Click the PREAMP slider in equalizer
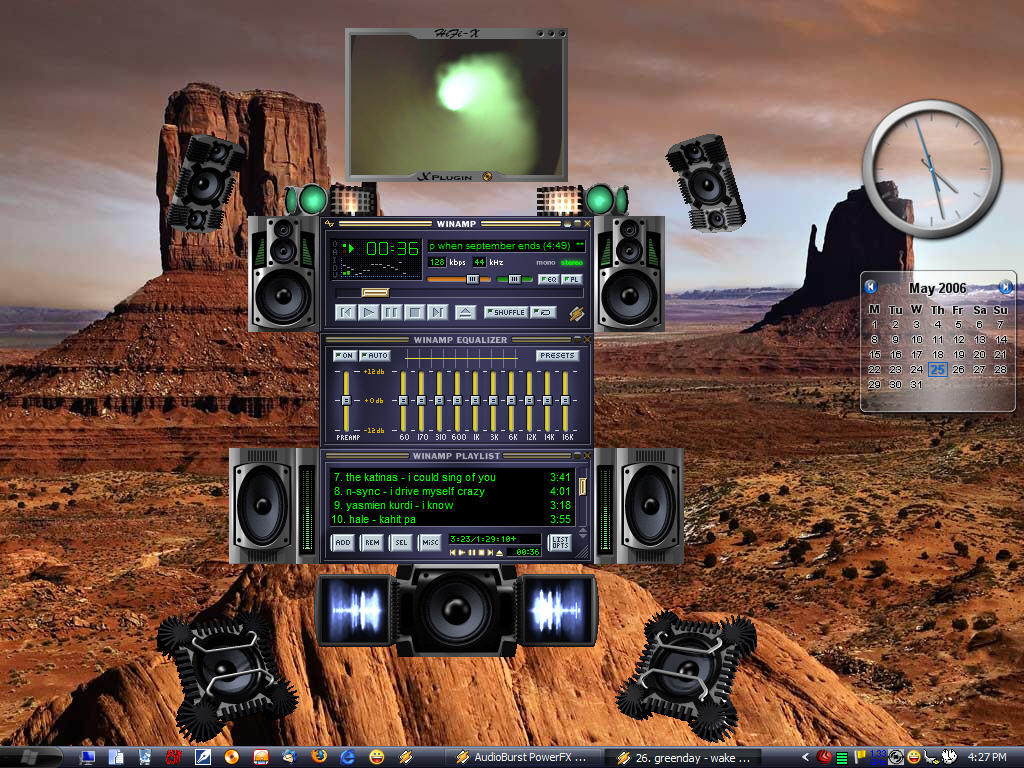Viewport: 1024px width, 768px height. click(x=346, y=400)
